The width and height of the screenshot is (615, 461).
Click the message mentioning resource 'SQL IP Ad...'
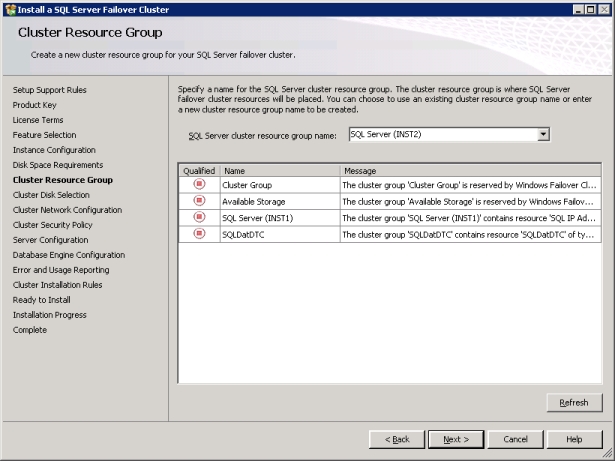click(470, 218)
